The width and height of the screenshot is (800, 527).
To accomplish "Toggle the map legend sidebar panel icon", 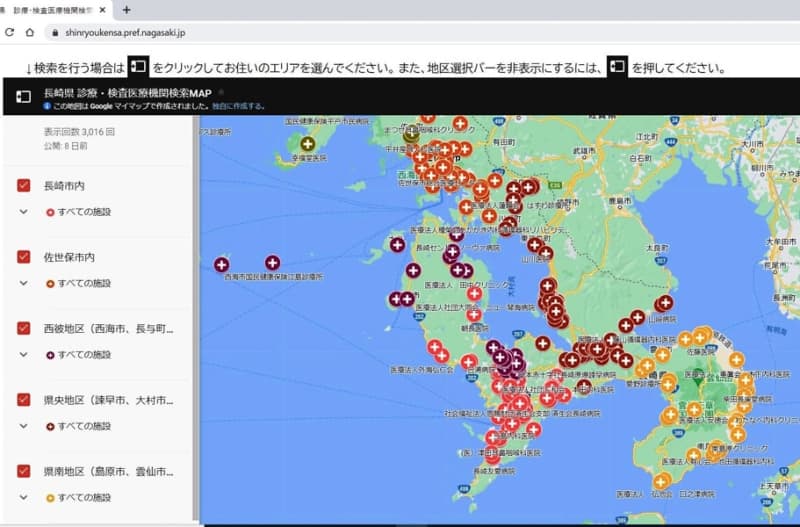I will tap(24, 95).
